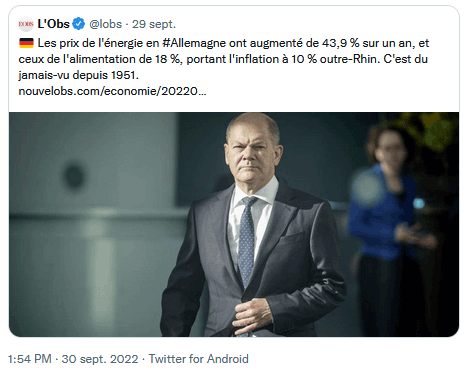Open the nouvelobs.com/economie article link
The width and height of the screenshot is (467, 375).
click(112, 91)
